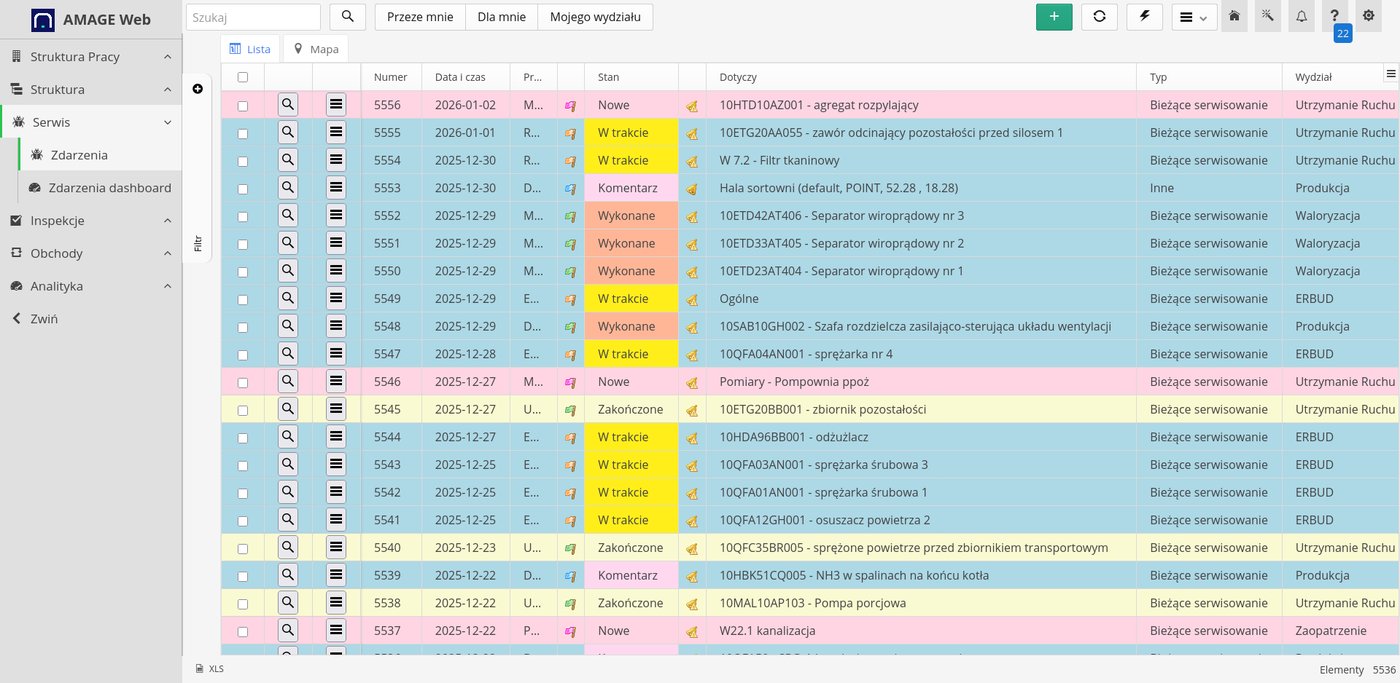Click the search magnifier button beside Szukaj
The image size is (1400, 683).
pos(347,17)
